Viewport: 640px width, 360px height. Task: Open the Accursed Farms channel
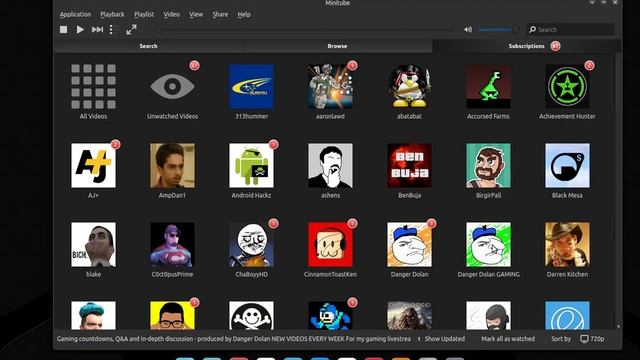point(489,86)
